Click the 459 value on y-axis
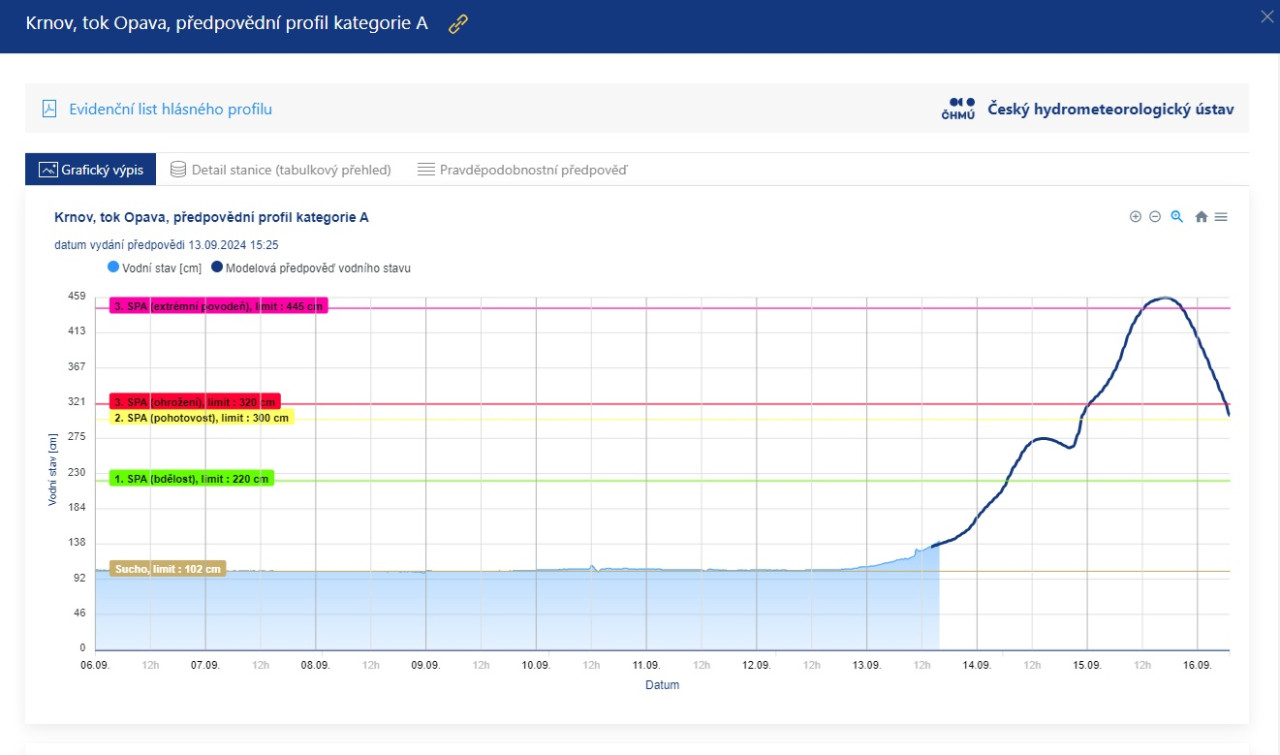The height and width of the screenshot is (755, 1280). coord(78,296)
